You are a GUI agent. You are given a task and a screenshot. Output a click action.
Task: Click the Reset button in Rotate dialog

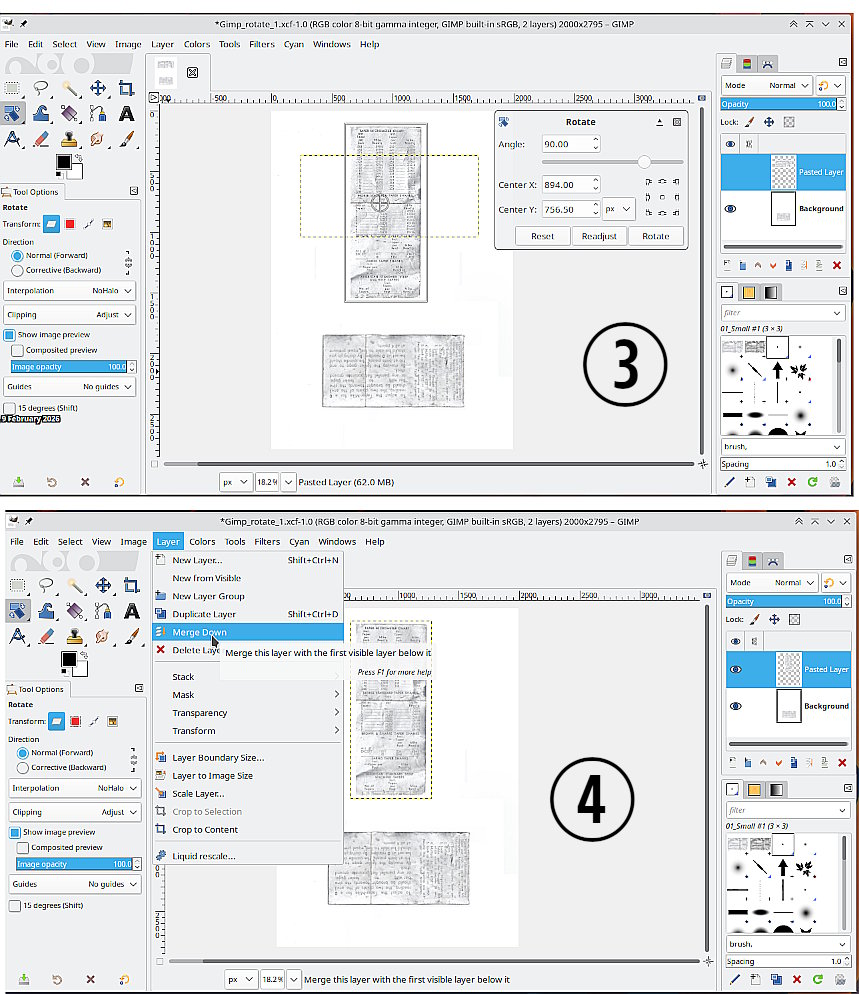pyautogui.click(x=543, y=236)
